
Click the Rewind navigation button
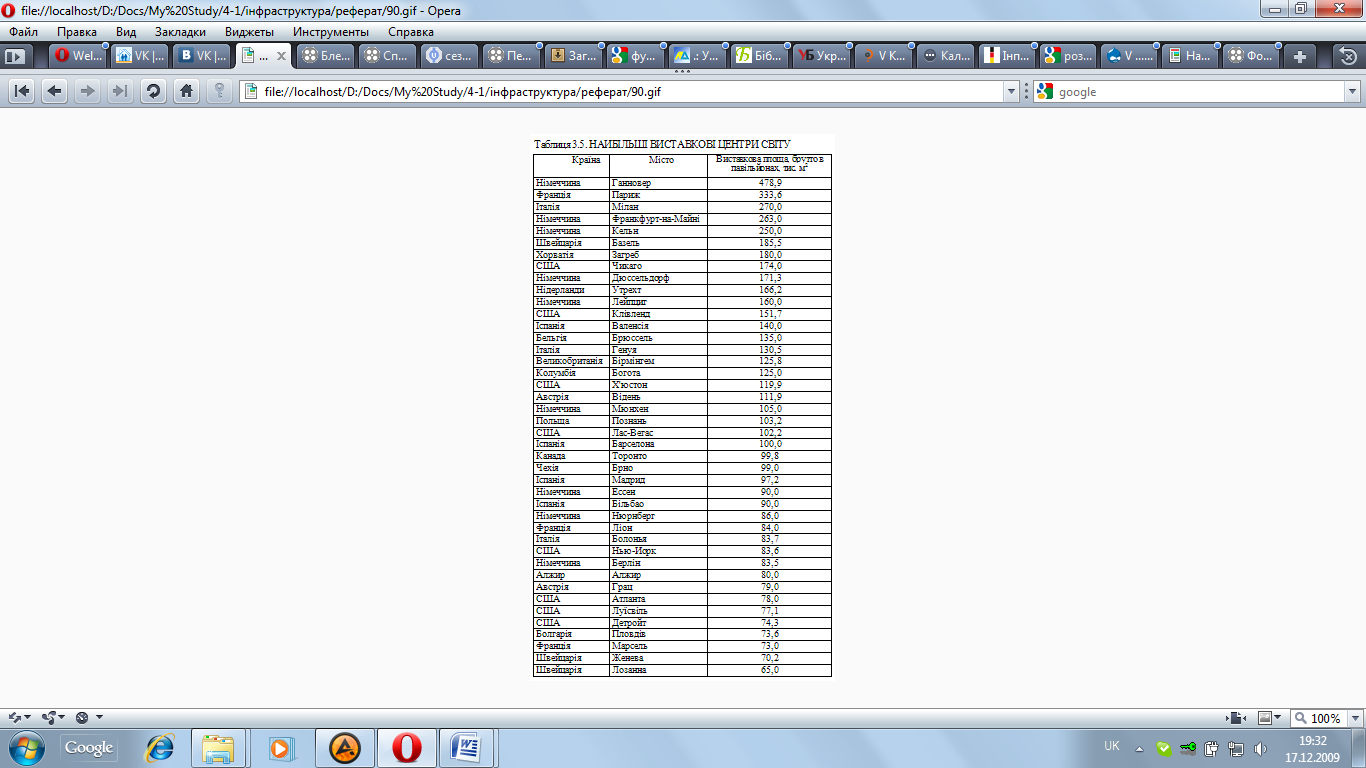(22, 91)
